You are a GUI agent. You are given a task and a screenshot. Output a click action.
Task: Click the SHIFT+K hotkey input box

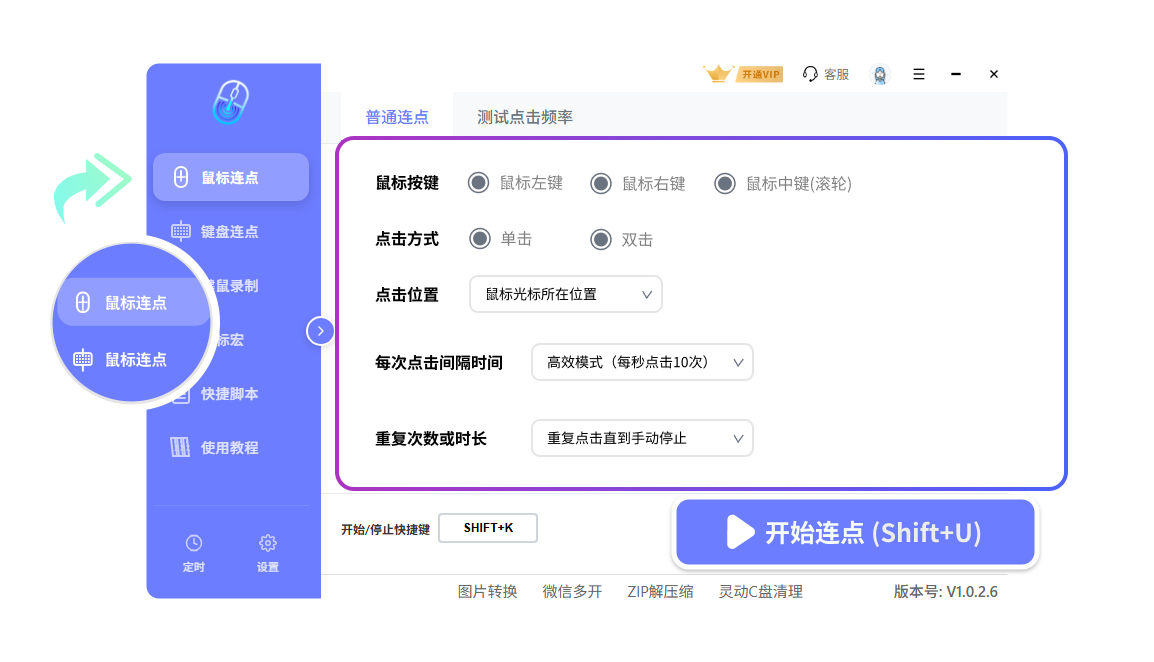[x=488, y=528]
